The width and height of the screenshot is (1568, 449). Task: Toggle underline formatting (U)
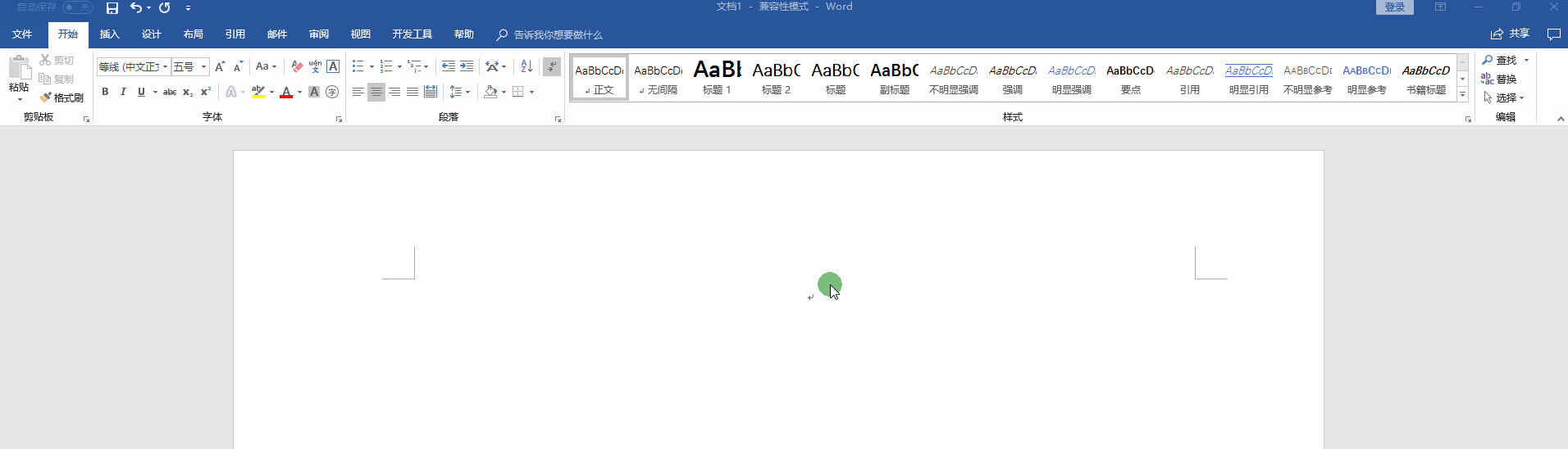[141, 92]
